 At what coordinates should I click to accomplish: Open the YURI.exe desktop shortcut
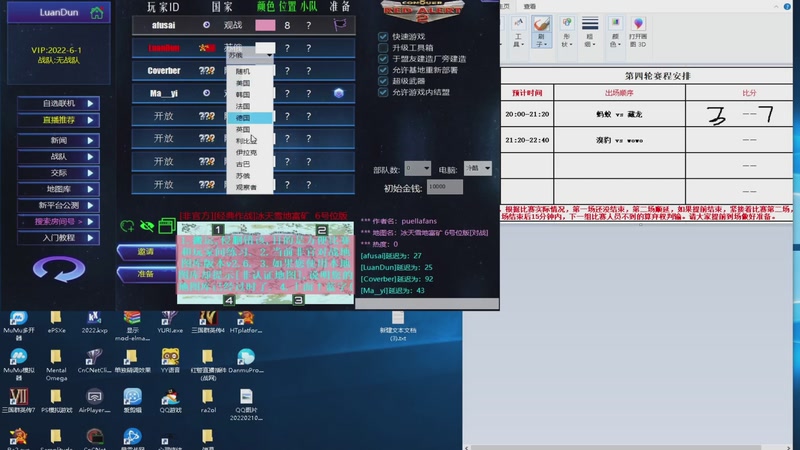[x=170, y=322]
